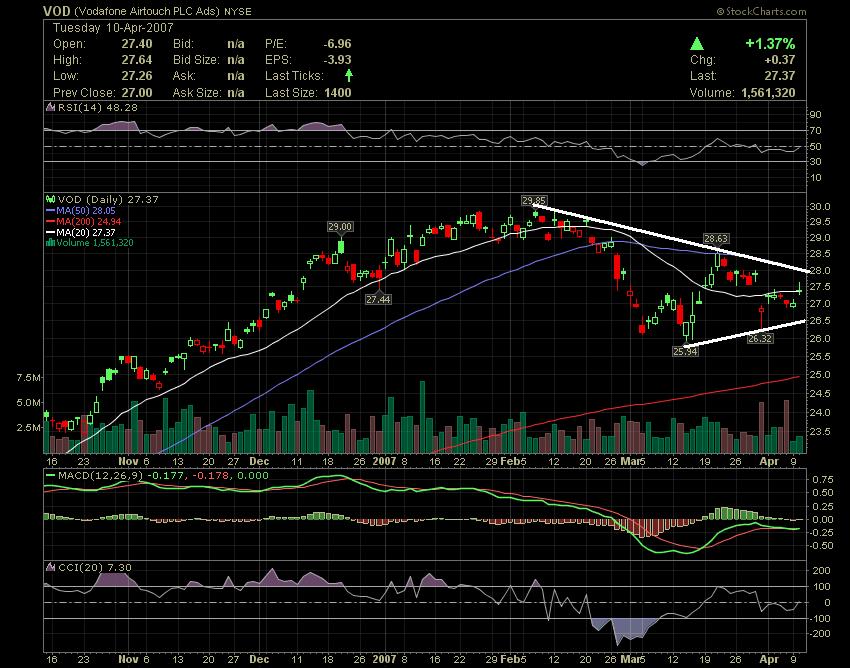Click the 28.63 price annotation

[716, 238]
